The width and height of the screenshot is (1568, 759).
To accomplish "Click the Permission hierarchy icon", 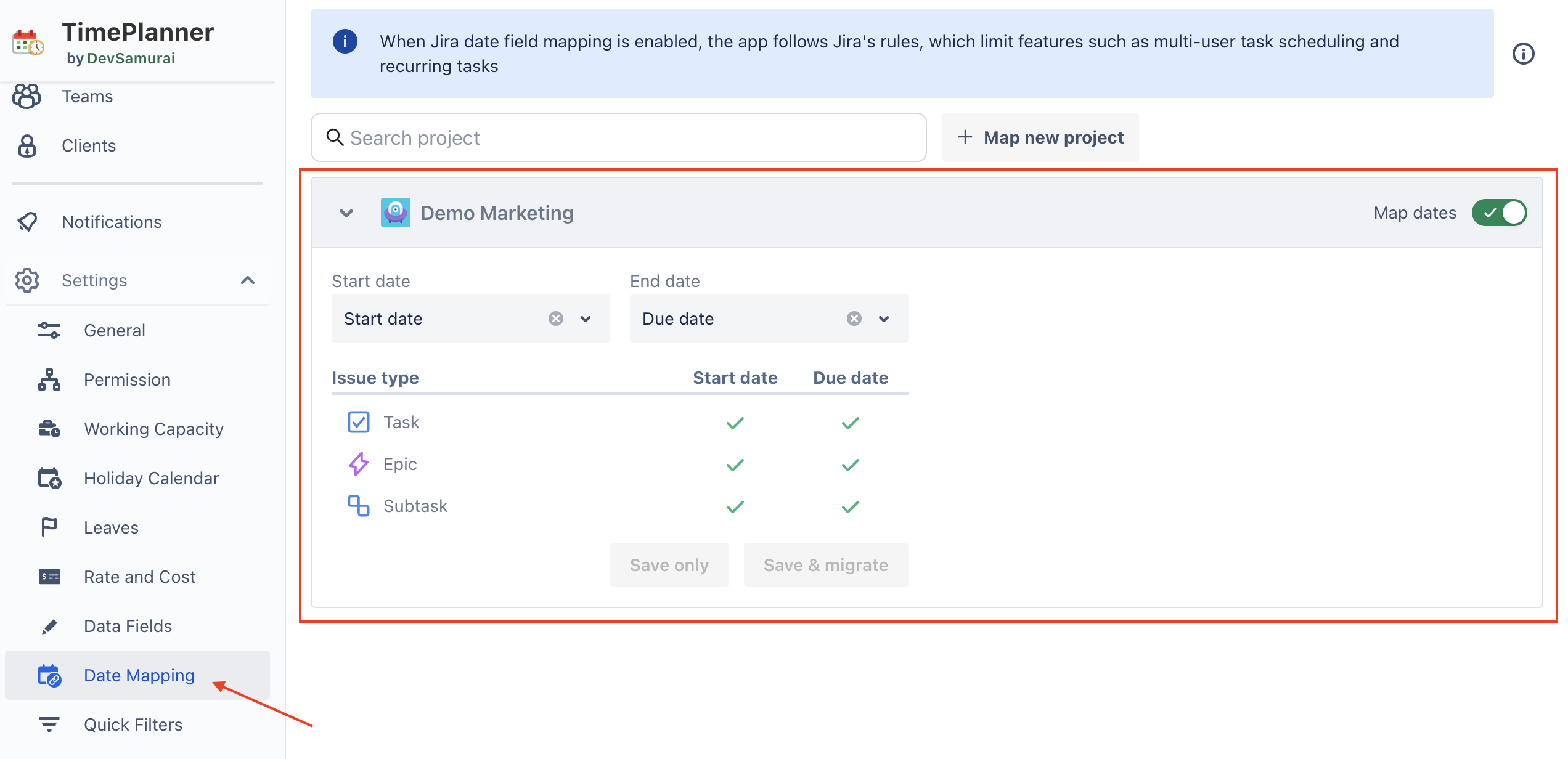I will [x=49, y=379].
